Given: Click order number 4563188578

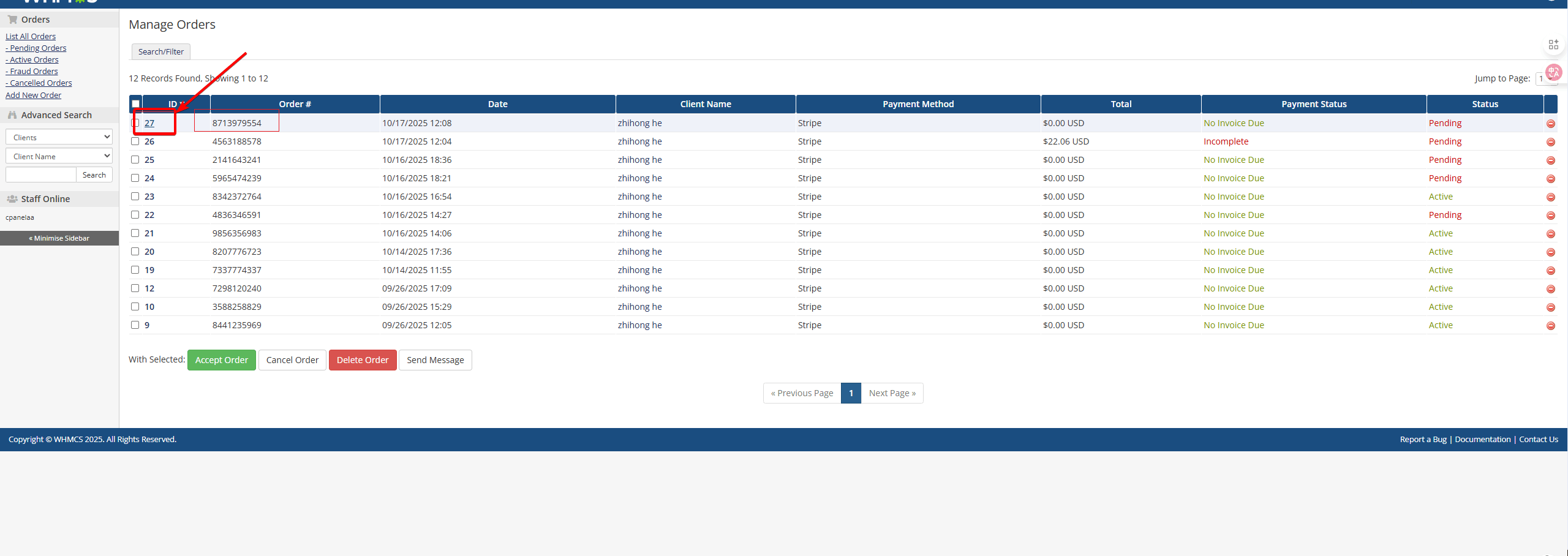Looking at the screenshot, I should pyautogui.click(x=237, y=141).
